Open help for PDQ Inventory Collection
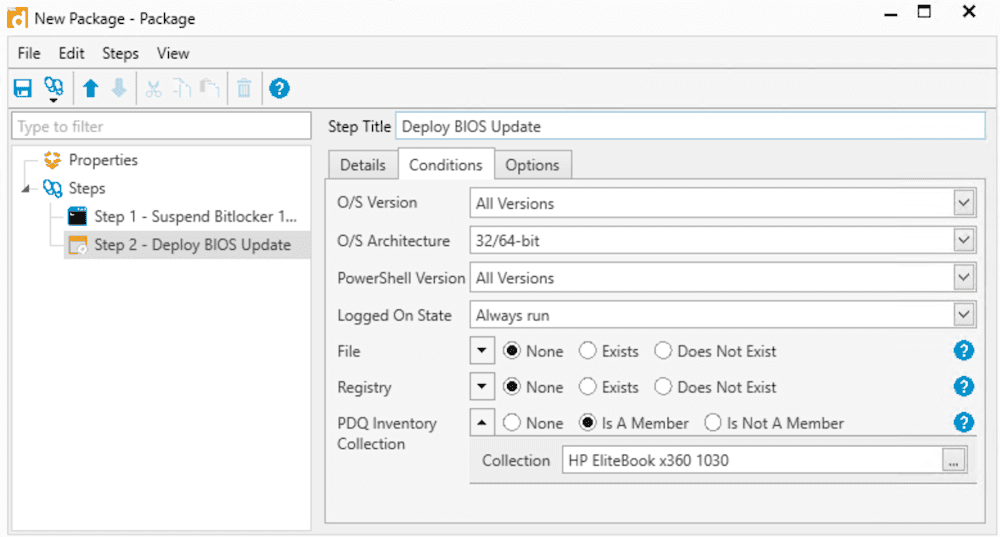 click(x=964, y=422)
